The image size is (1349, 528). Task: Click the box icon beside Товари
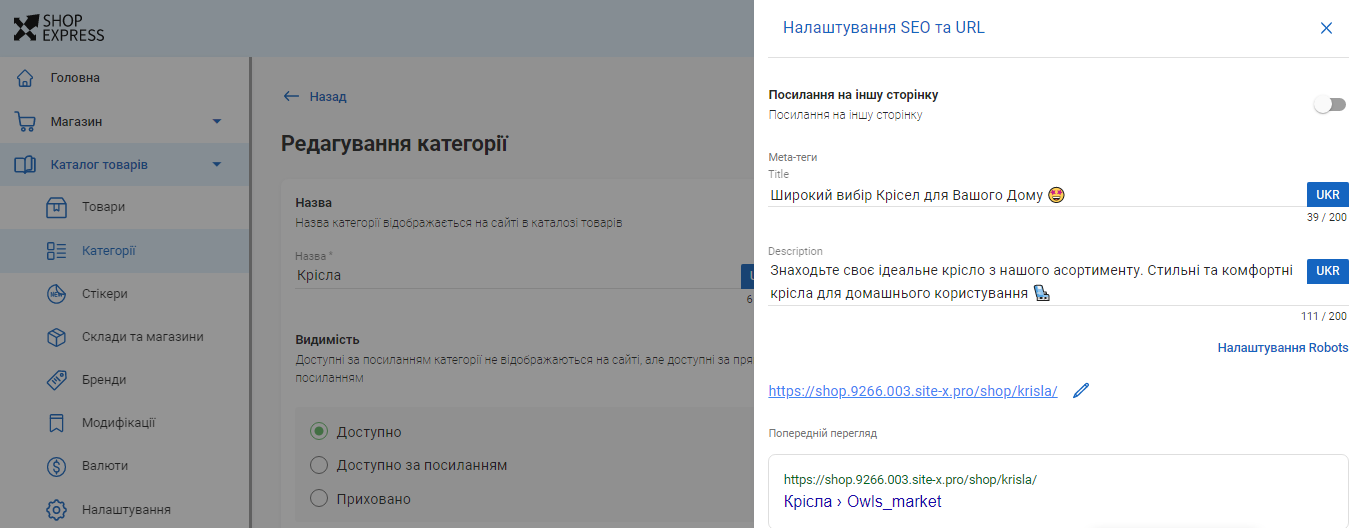click(x=57, y=208)
